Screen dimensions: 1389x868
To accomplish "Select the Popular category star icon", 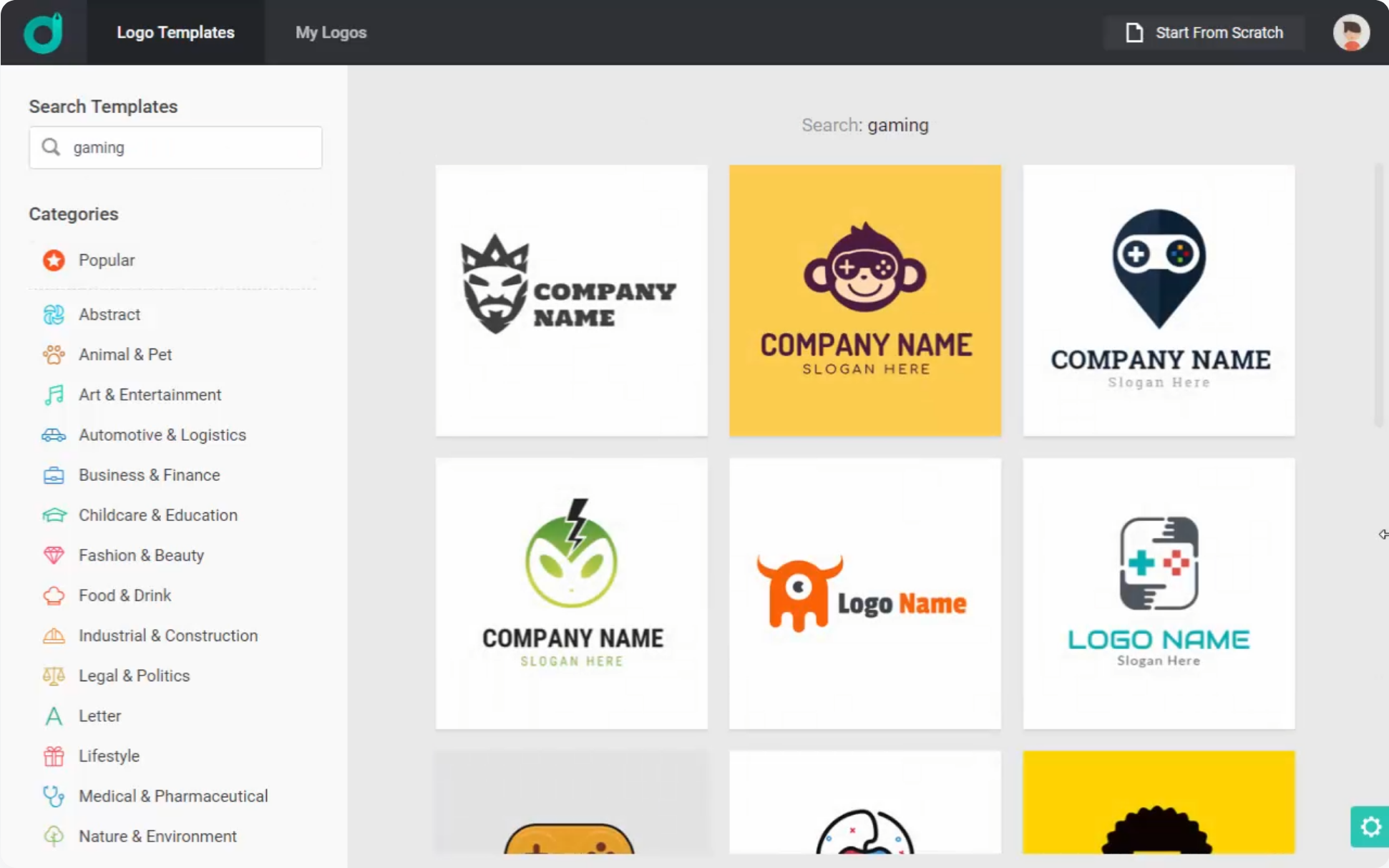I will 54,260.
